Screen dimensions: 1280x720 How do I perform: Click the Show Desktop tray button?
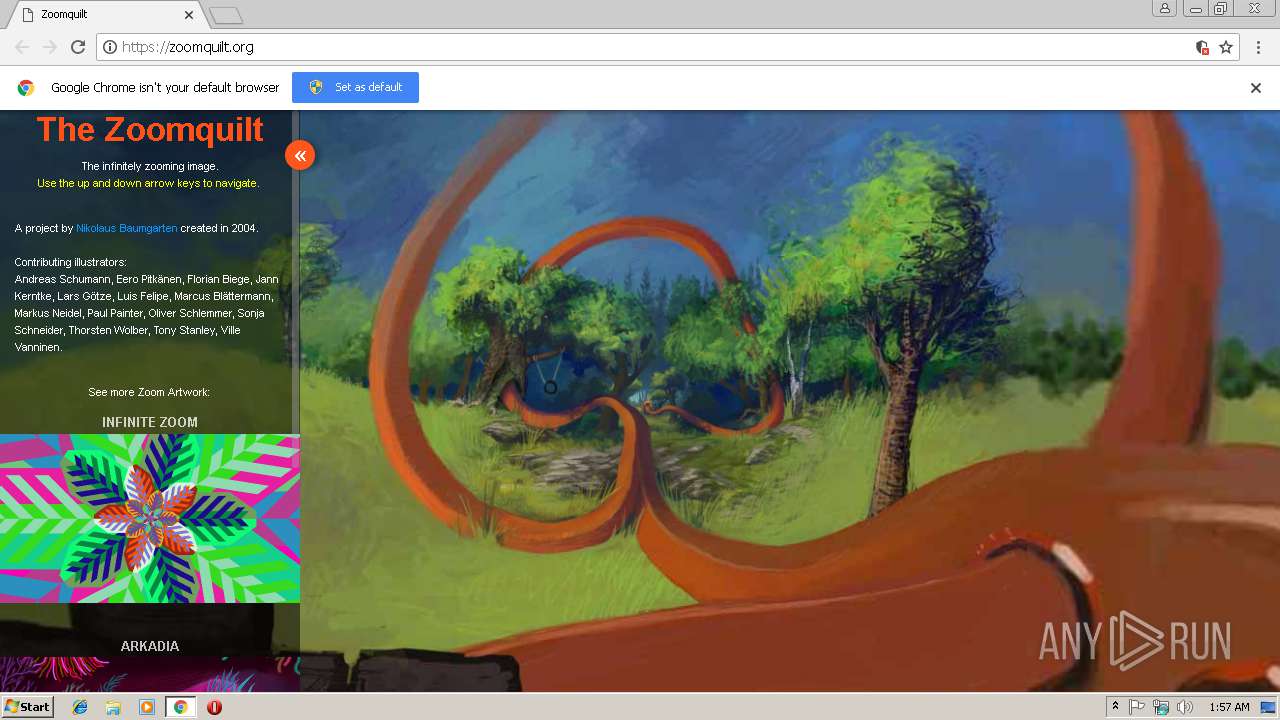1269,707
